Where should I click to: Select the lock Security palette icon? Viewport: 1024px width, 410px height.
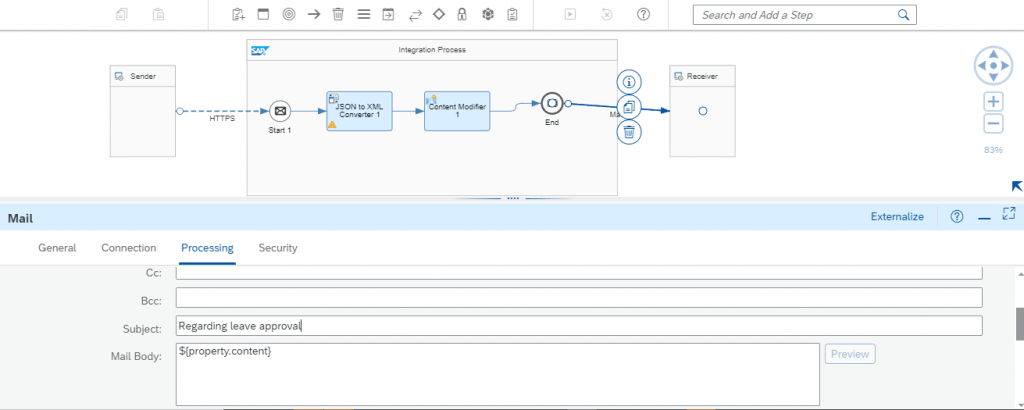tap(462, 14)
